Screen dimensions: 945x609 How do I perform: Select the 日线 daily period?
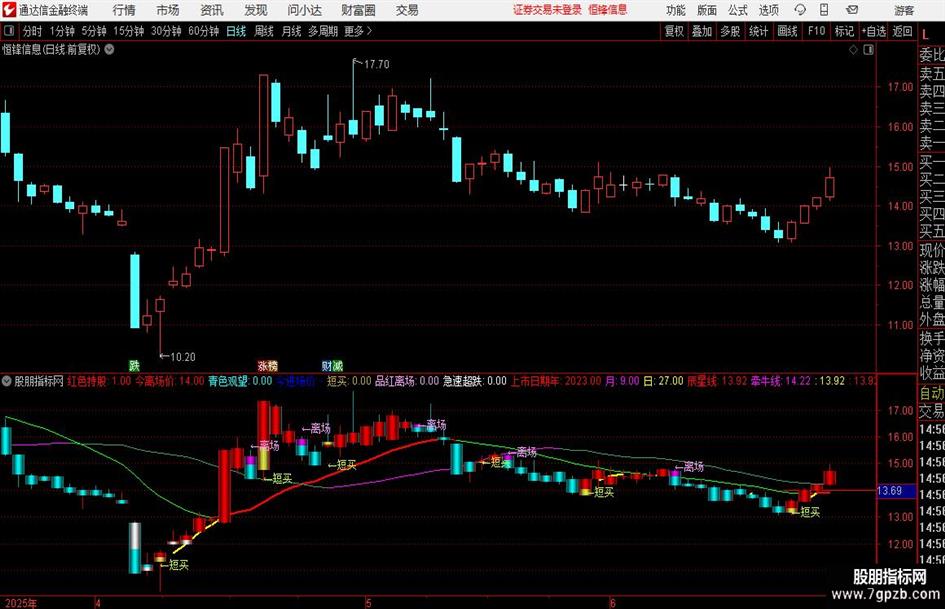236,31
